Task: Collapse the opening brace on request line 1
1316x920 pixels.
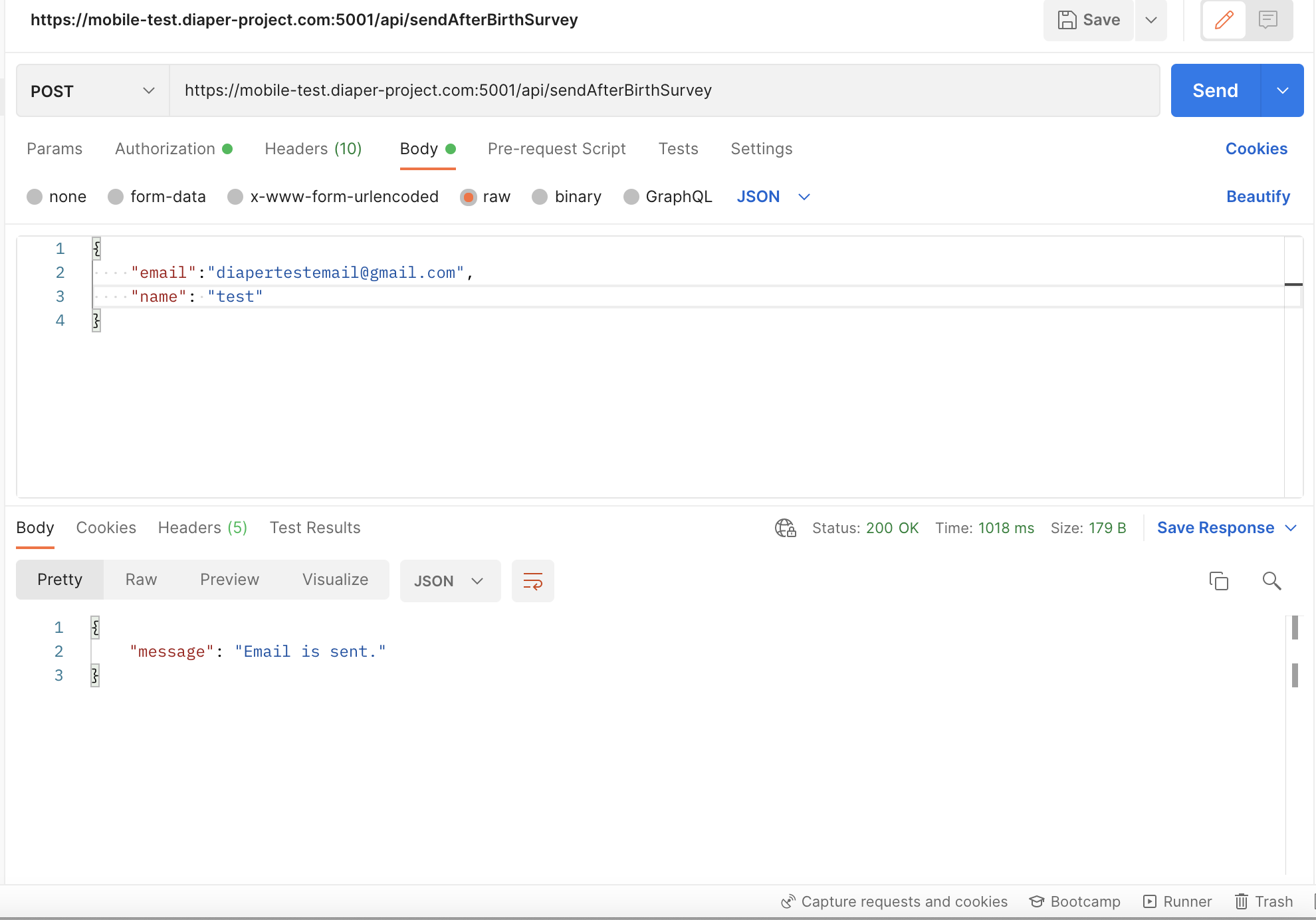Action: (96, 249)
